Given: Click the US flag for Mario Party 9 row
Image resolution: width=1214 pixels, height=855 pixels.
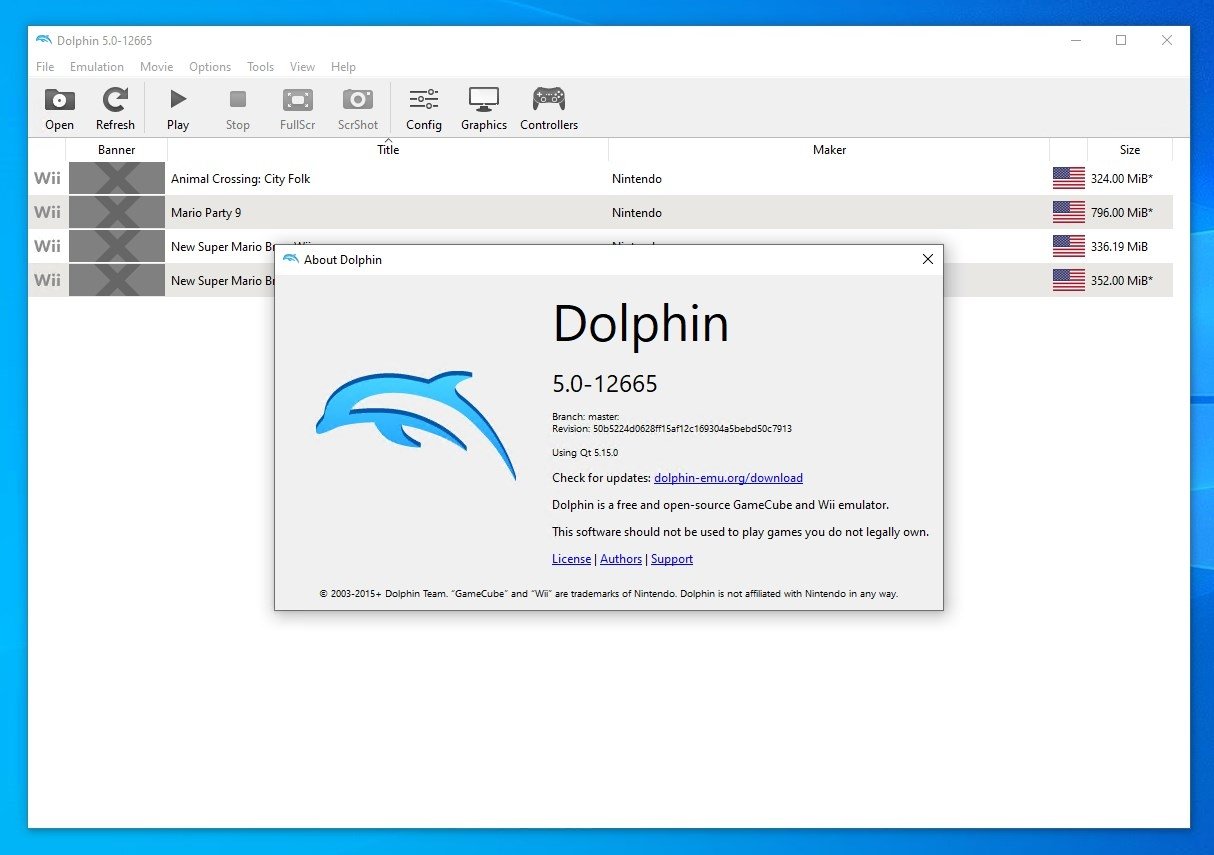Looking at the screenshot, I should click(1069, 213).
